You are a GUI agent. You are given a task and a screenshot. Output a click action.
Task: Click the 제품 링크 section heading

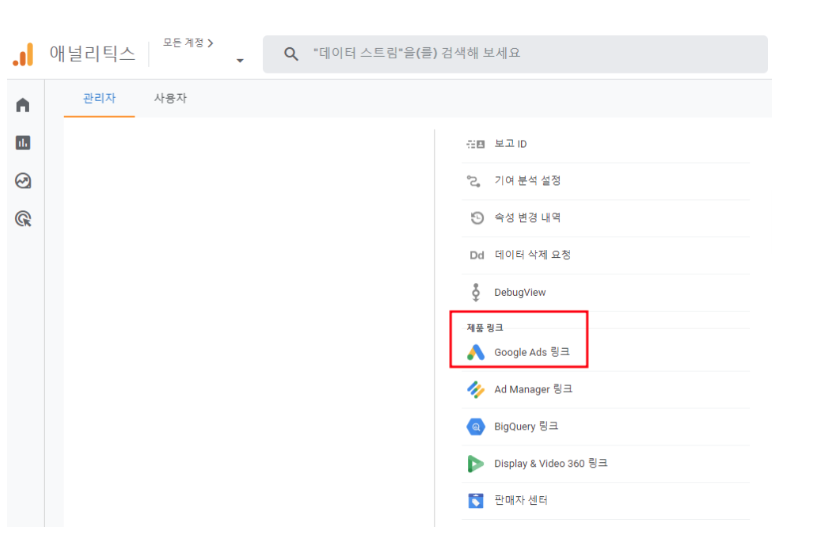pyautogui.click(x=485, y=327)
